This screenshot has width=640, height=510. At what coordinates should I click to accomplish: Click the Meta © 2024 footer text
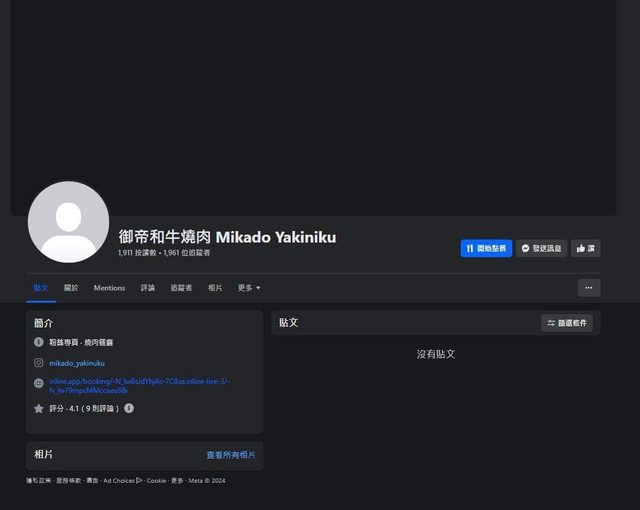click(207, 481)
